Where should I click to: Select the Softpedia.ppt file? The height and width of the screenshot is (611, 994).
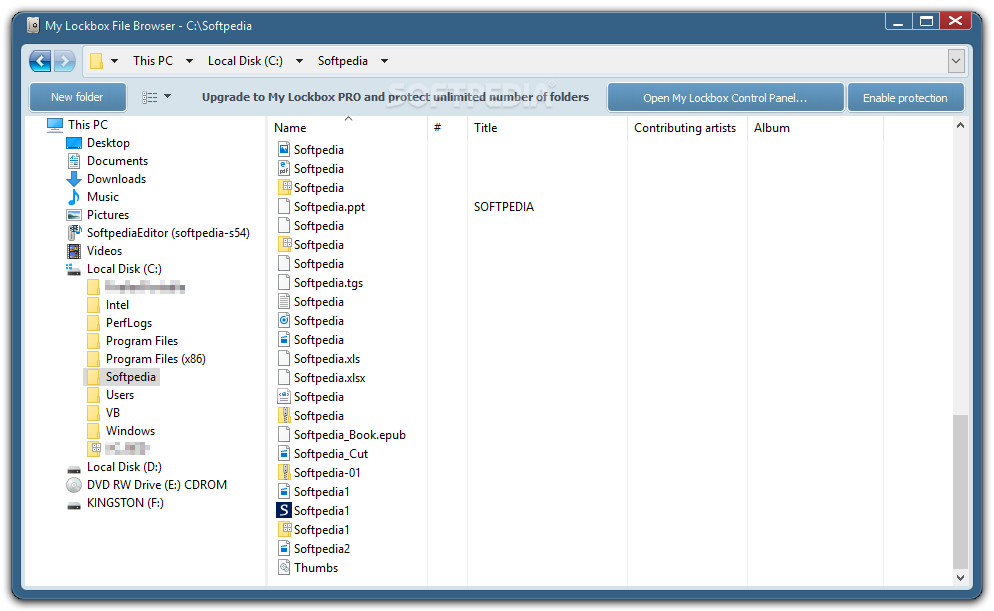tap(329, 207)
